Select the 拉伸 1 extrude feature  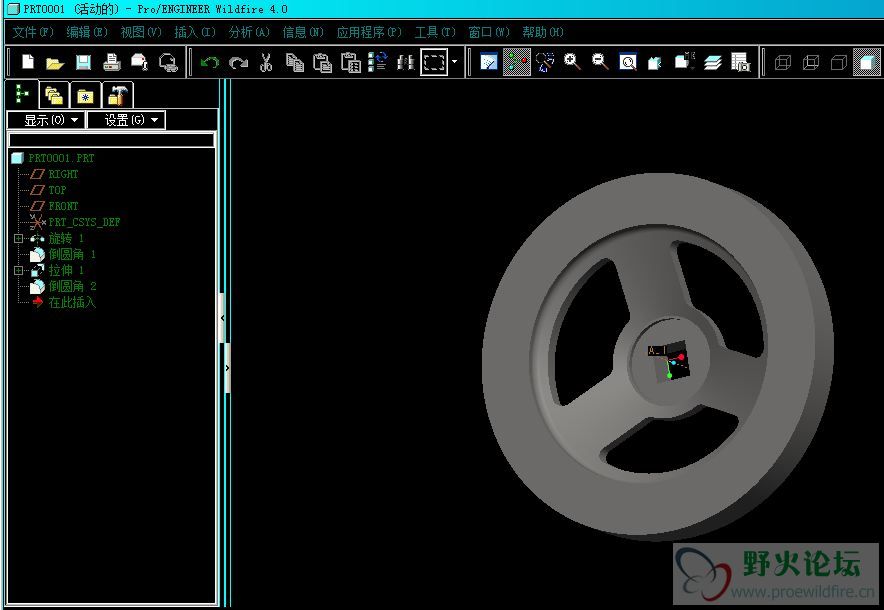tap(66, 271)
